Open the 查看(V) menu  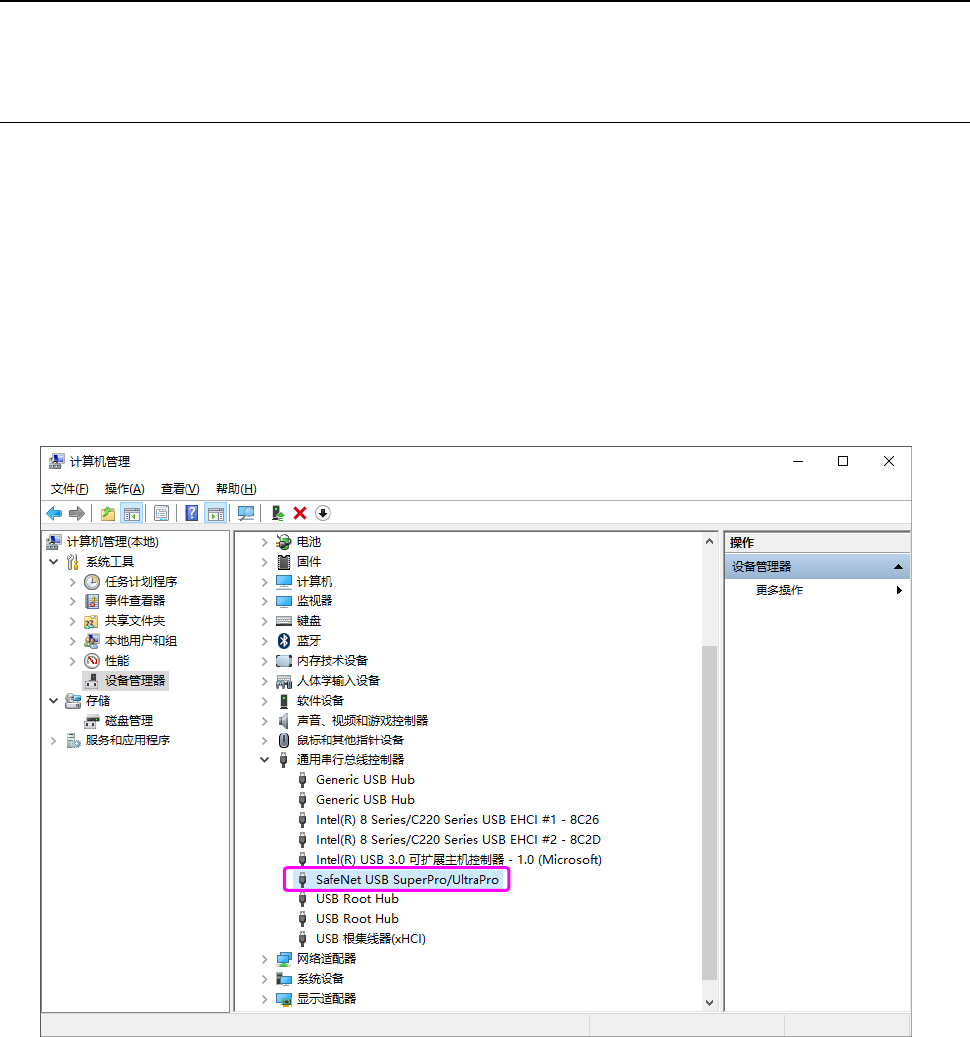click(180, 489)
